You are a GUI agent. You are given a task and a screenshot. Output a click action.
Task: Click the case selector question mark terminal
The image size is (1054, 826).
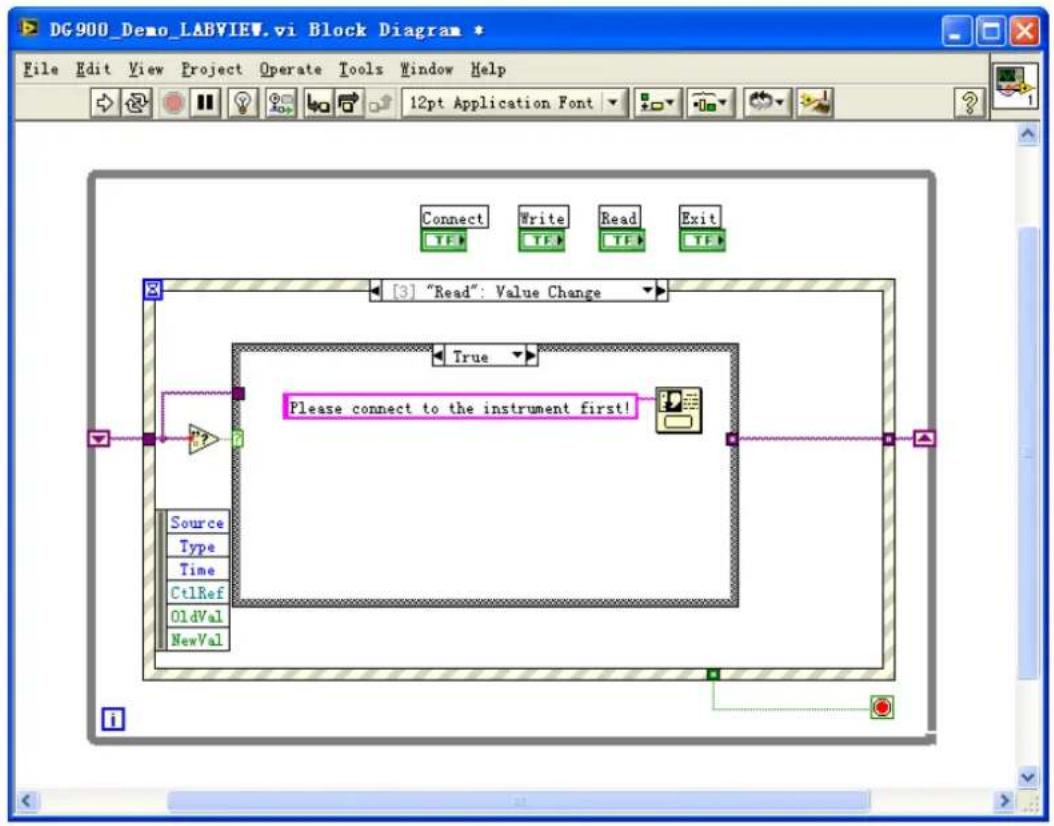pos(238,439)
